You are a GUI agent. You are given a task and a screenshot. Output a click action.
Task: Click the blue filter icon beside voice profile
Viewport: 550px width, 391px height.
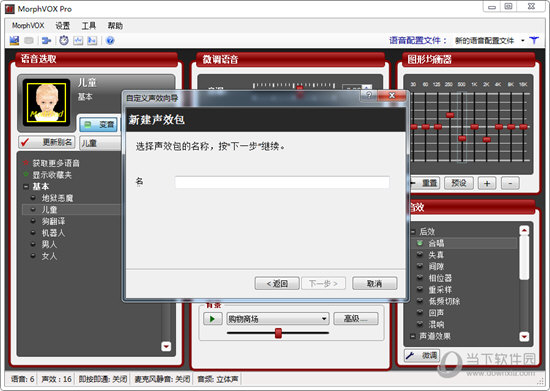pyautogui.click(x=534, y=40)
